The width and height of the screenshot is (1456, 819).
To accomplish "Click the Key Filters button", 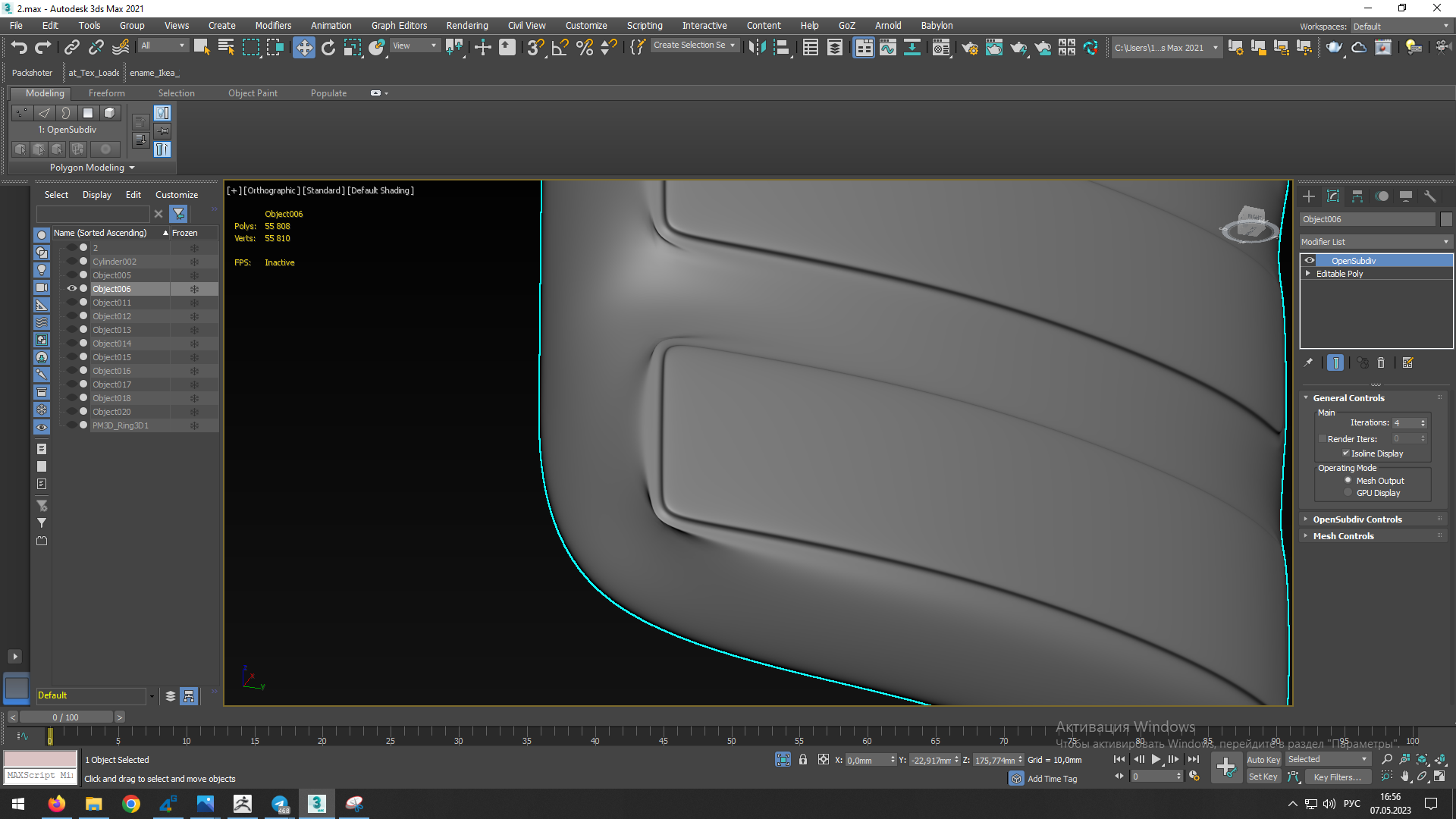I will pyautogui.click(x=1337, y=777).
